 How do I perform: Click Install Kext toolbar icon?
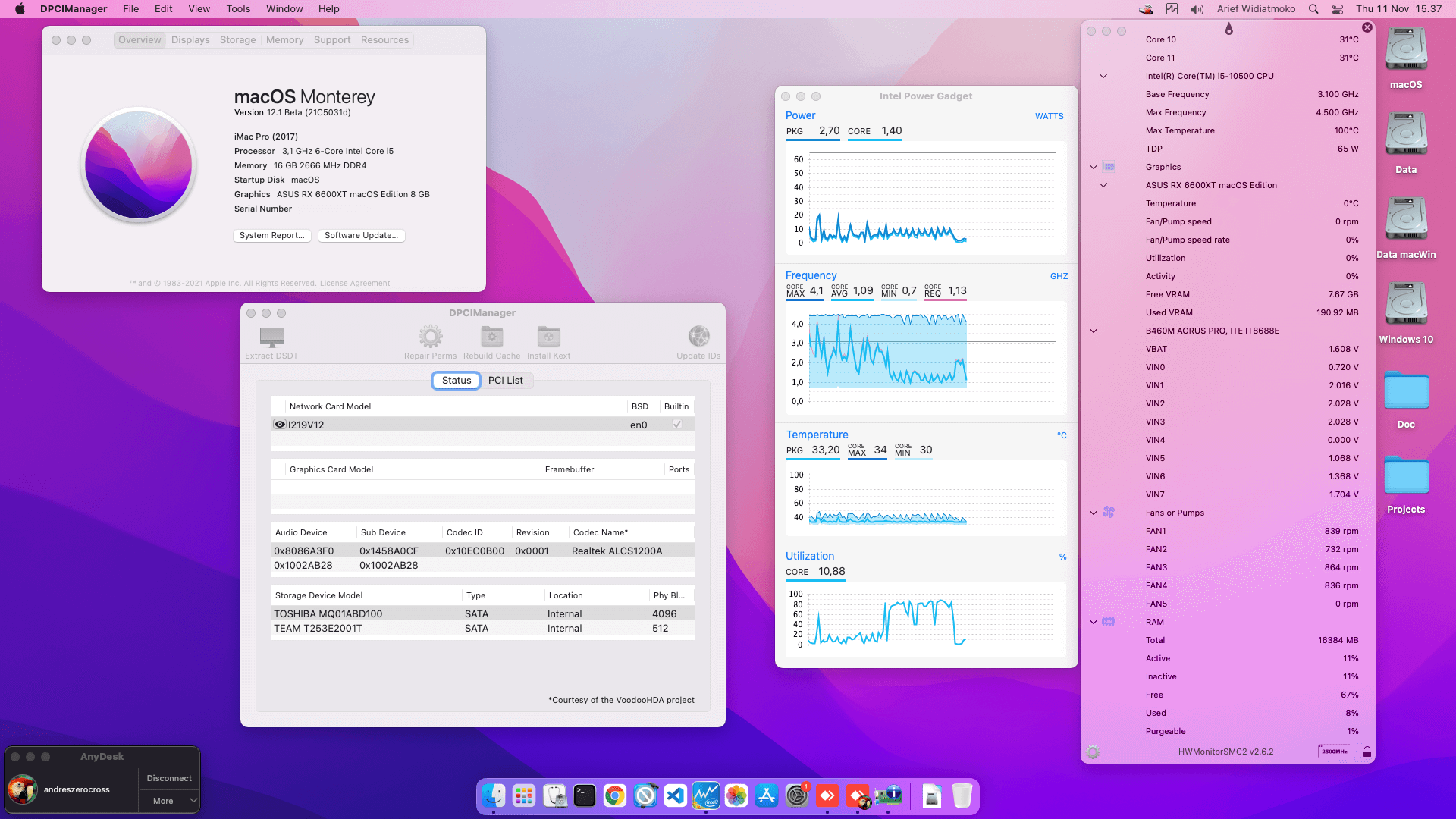[548, 336]
